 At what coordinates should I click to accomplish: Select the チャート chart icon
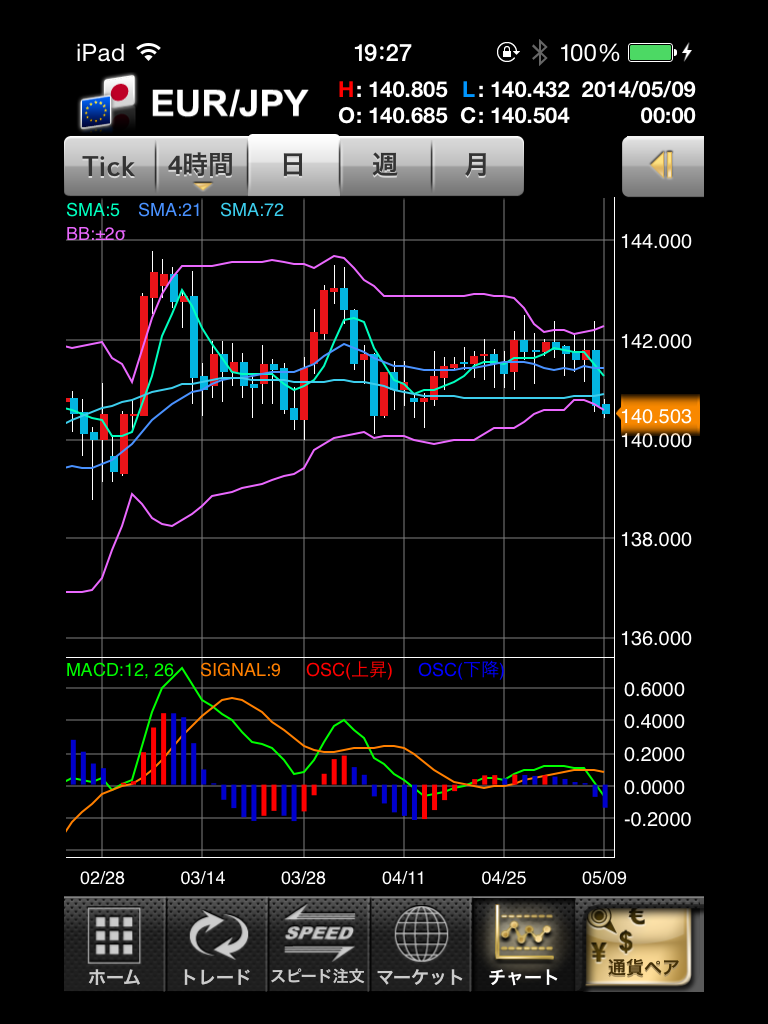coord(523,944)
